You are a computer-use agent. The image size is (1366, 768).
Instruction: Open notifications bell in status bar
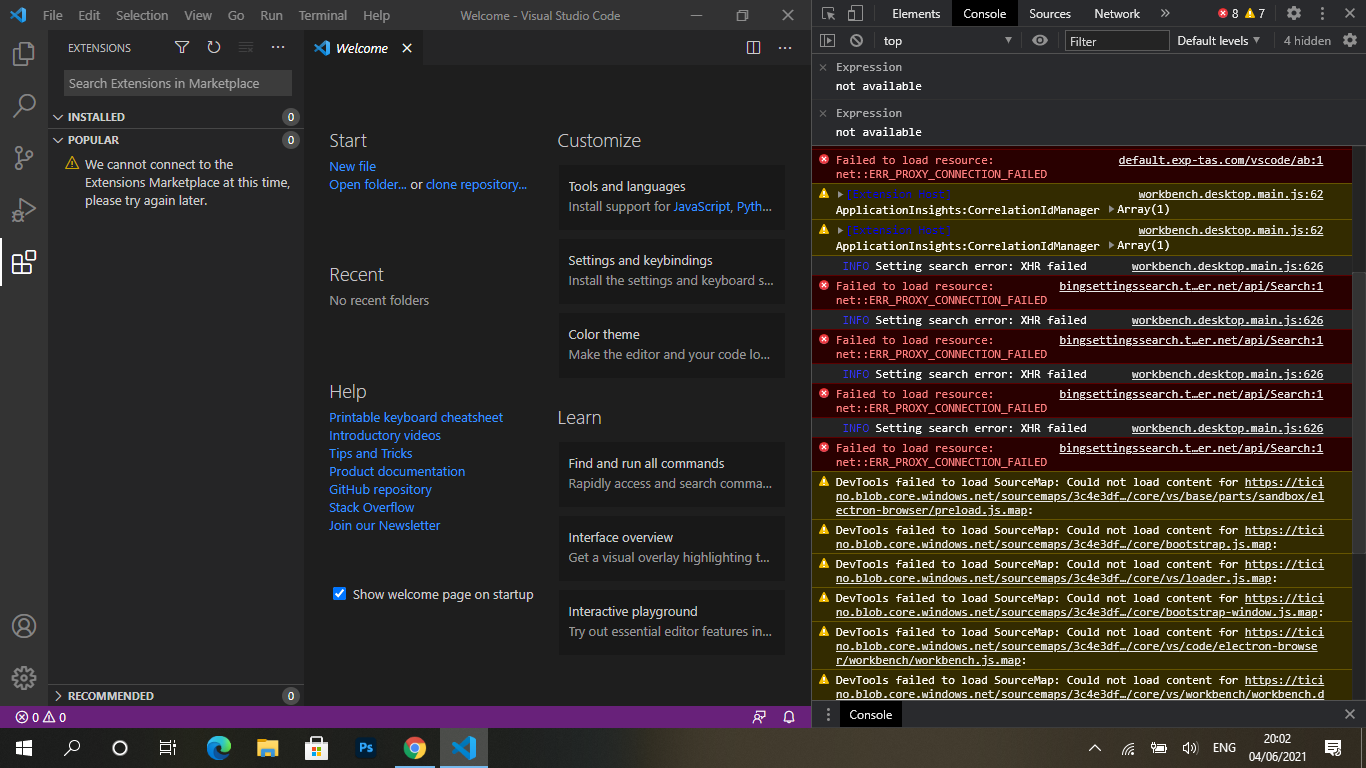point(789,717)
